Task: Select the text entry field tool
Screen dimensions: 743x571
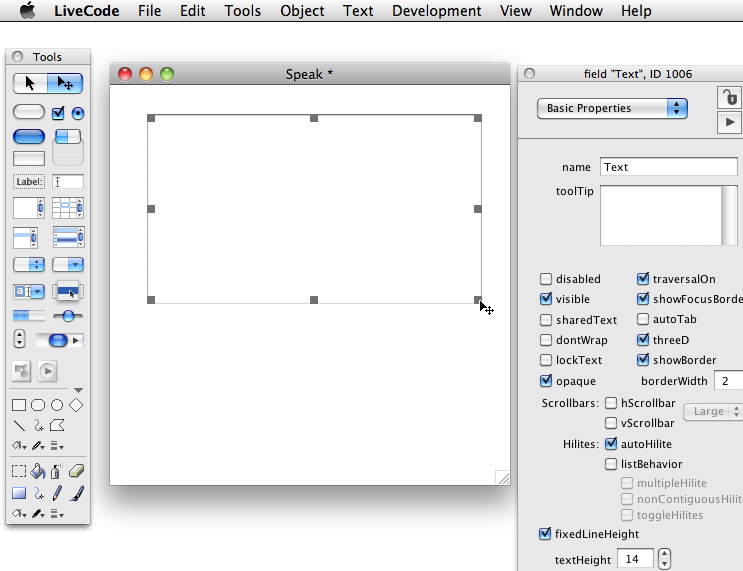Action: (x=68, y=181)
